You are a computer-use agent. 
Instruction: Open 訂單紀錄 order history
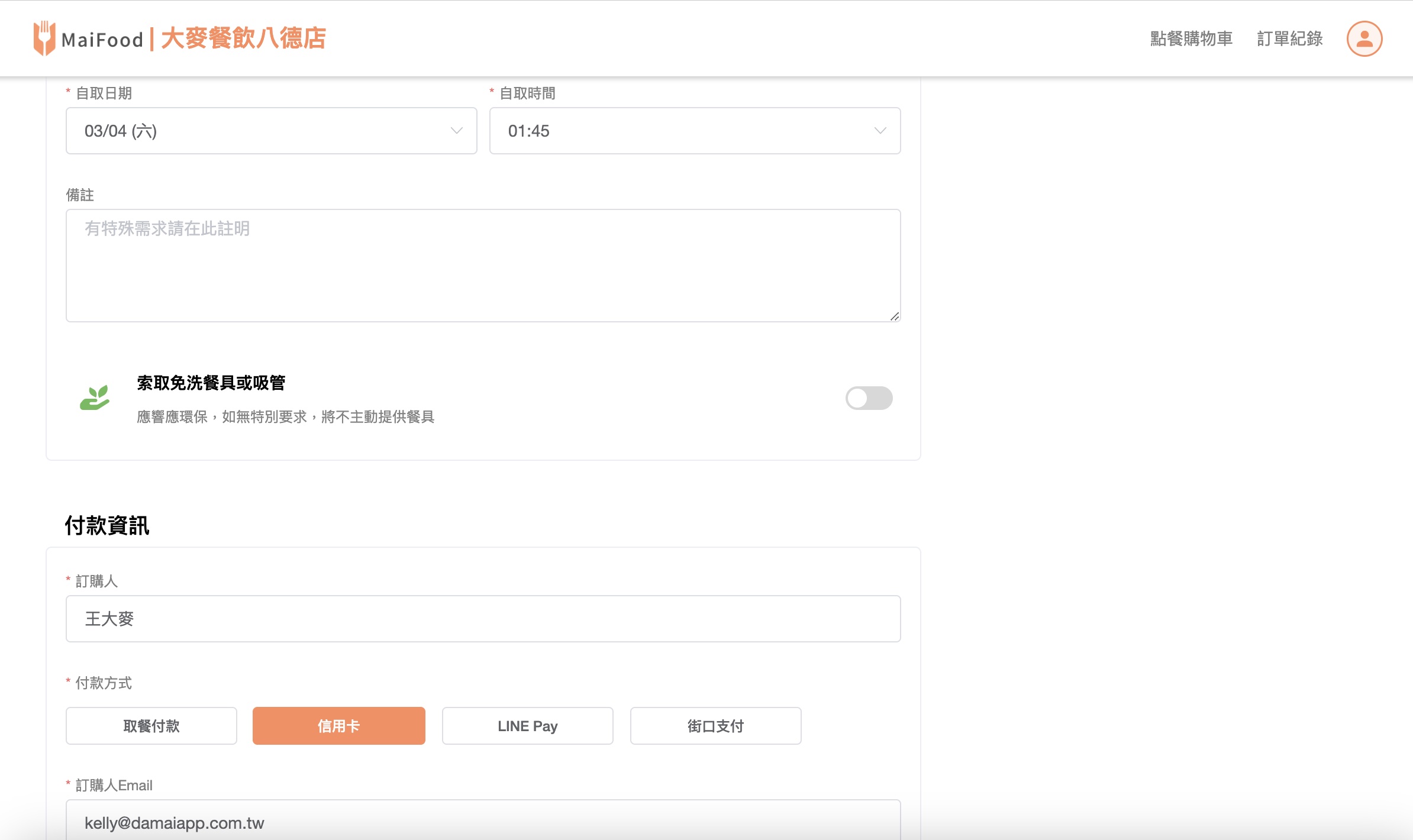coord(1289,39)
